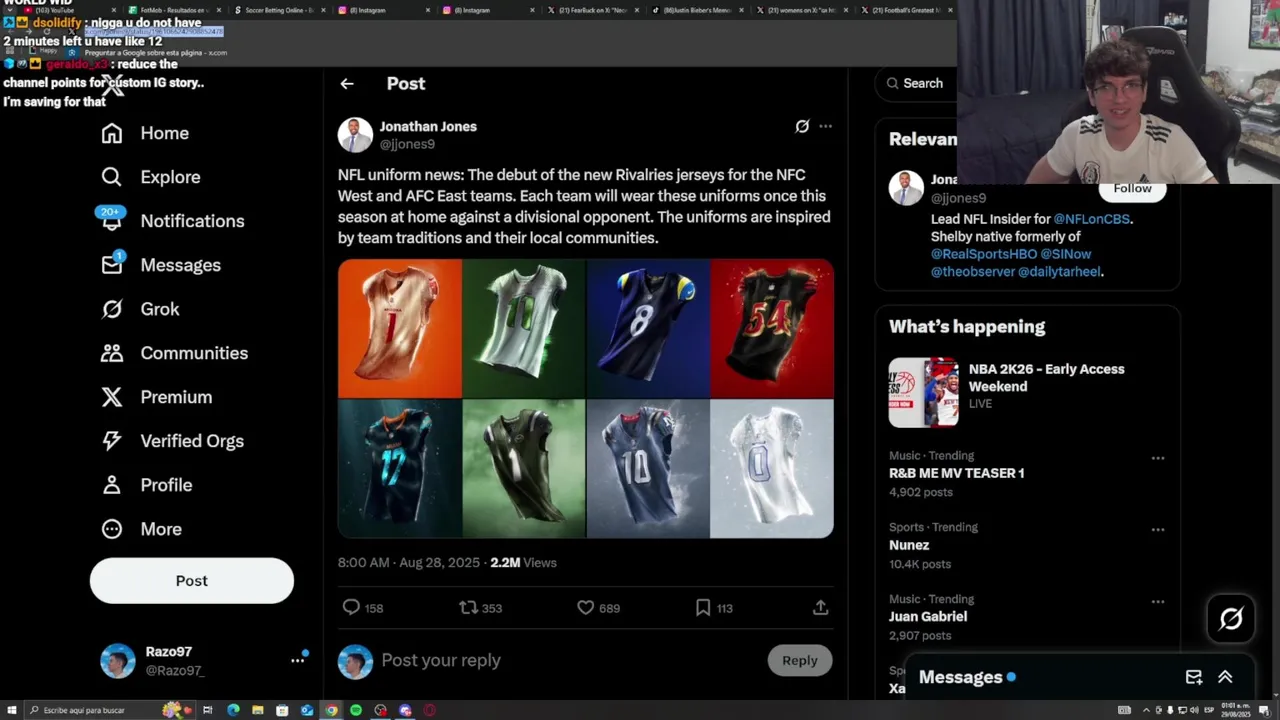The image size is (1280, 720).
Task: Open Verified Orgs in the sidebar
Action: 172,441
